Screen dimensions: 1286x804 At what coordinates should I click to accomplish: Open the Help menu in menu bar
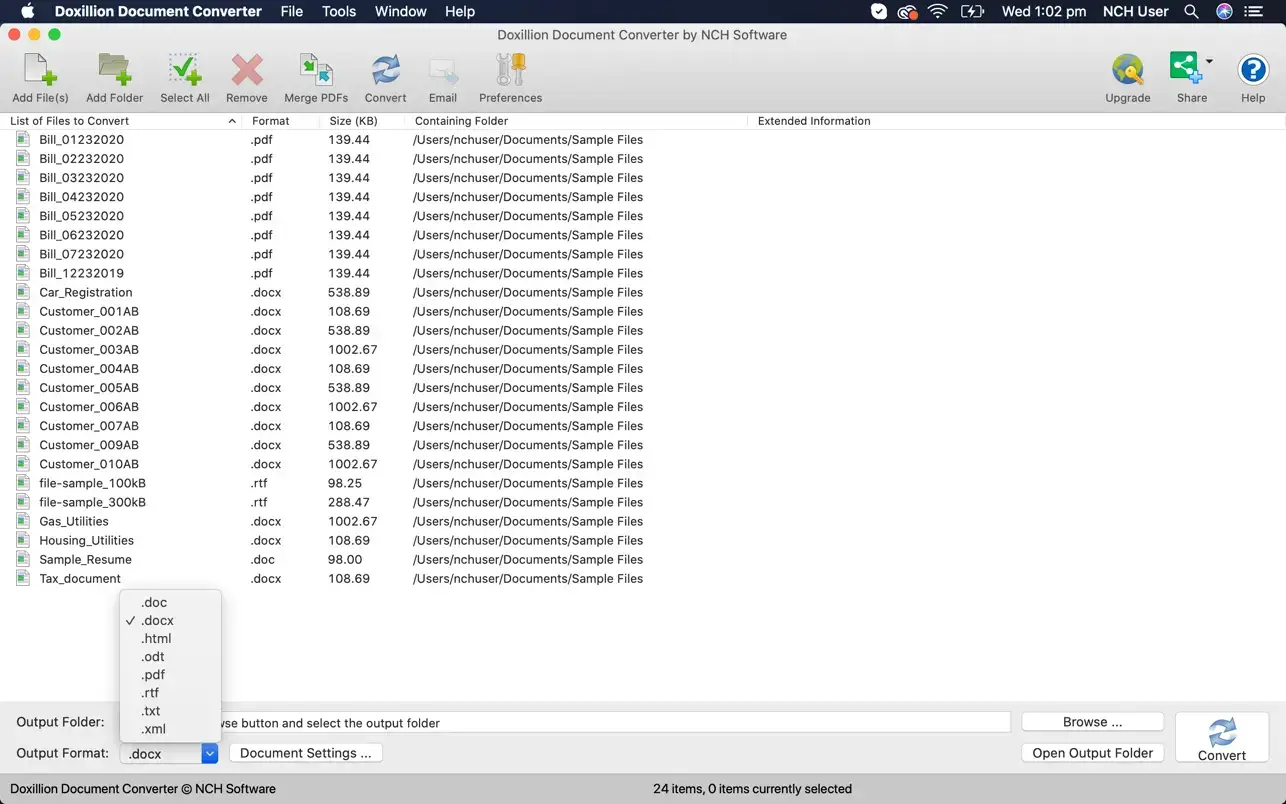(x=460, y=12)
